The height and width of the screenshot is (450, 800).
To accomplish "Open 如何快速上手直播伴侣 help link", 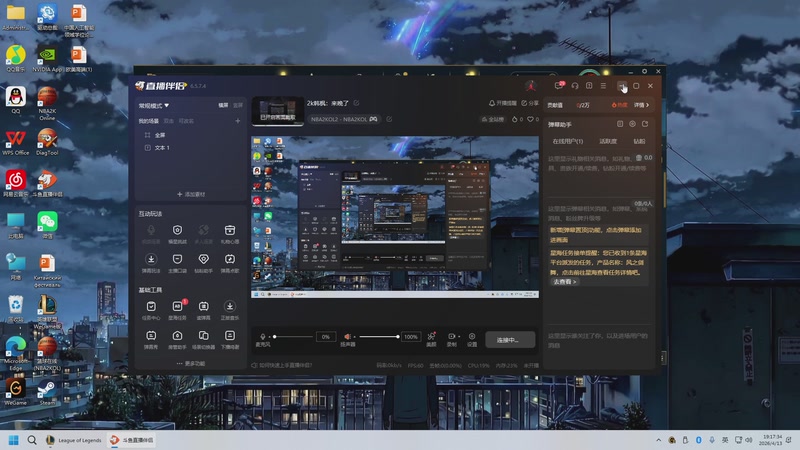I will (282, 365).
